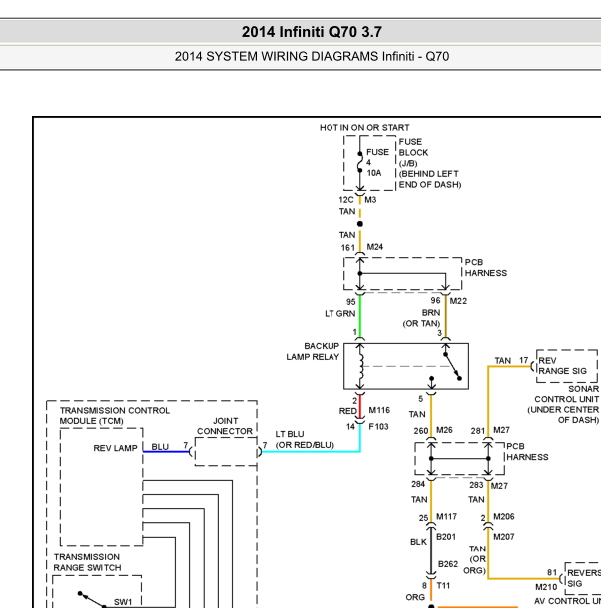Click the "HOT IN ON OR START" label
Image resolution: width=601 pixels, height=608 pixels.
pos(364,128)
